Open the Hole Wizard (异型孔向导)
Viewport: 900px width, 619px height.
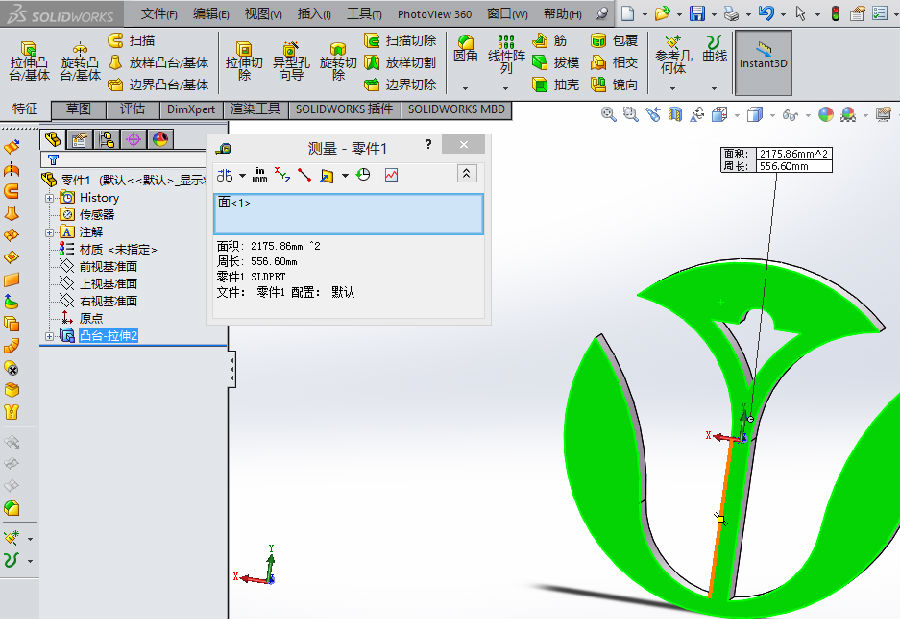point(289,61)
